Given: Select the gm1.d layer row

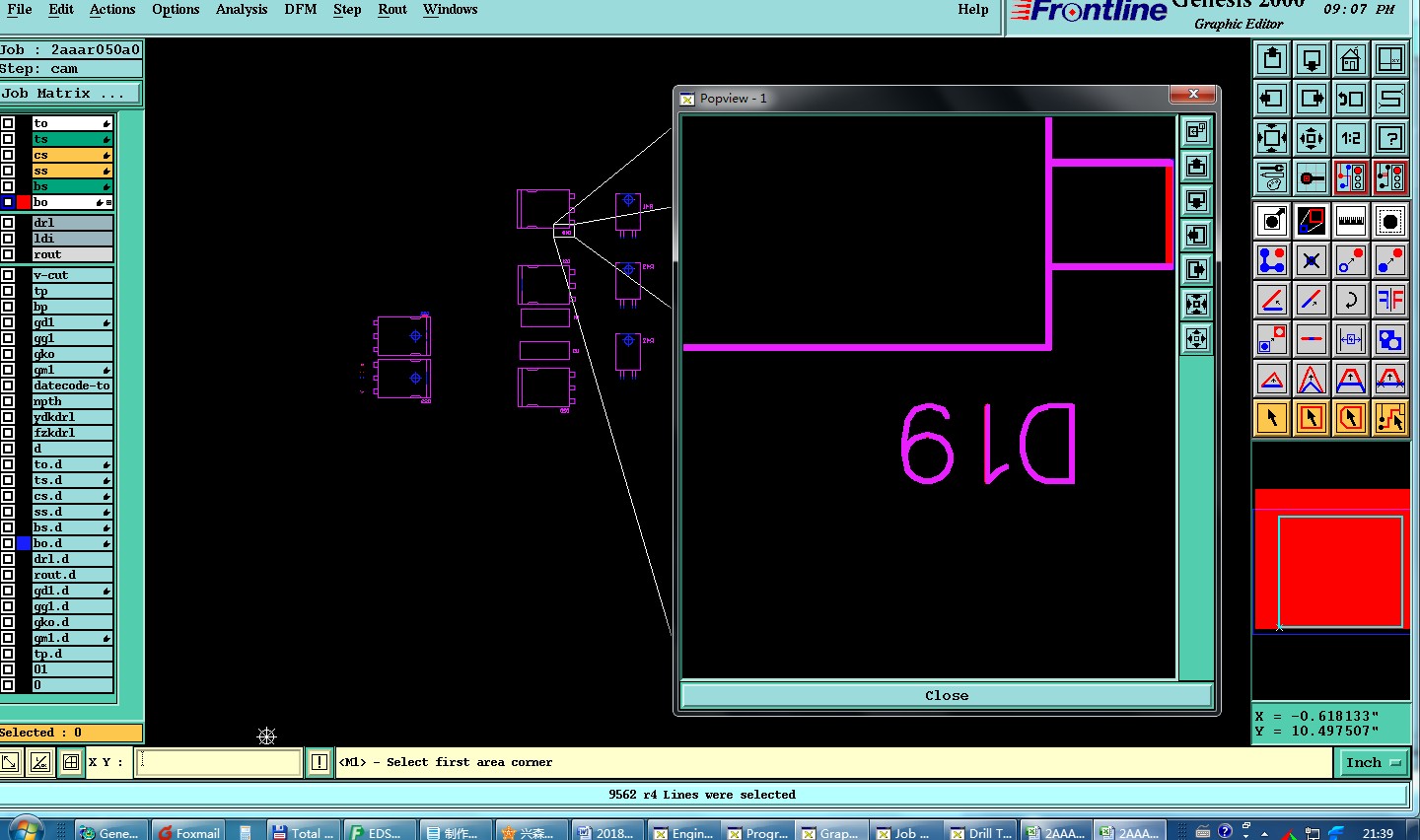Looking at the screenshot, I should pos(72,638).
